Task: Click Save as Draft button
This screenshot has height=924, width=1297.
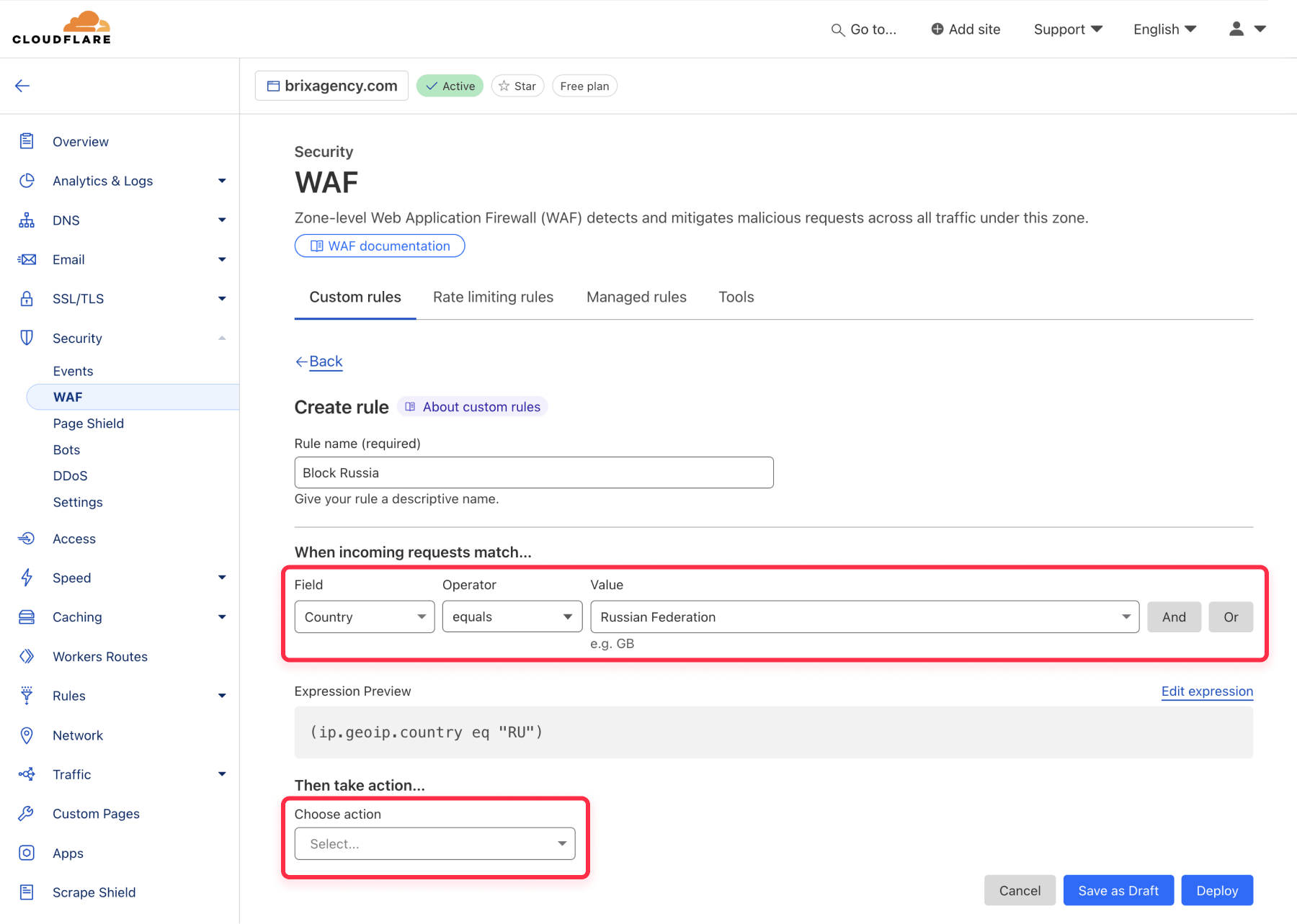Action: point(1118,891)
